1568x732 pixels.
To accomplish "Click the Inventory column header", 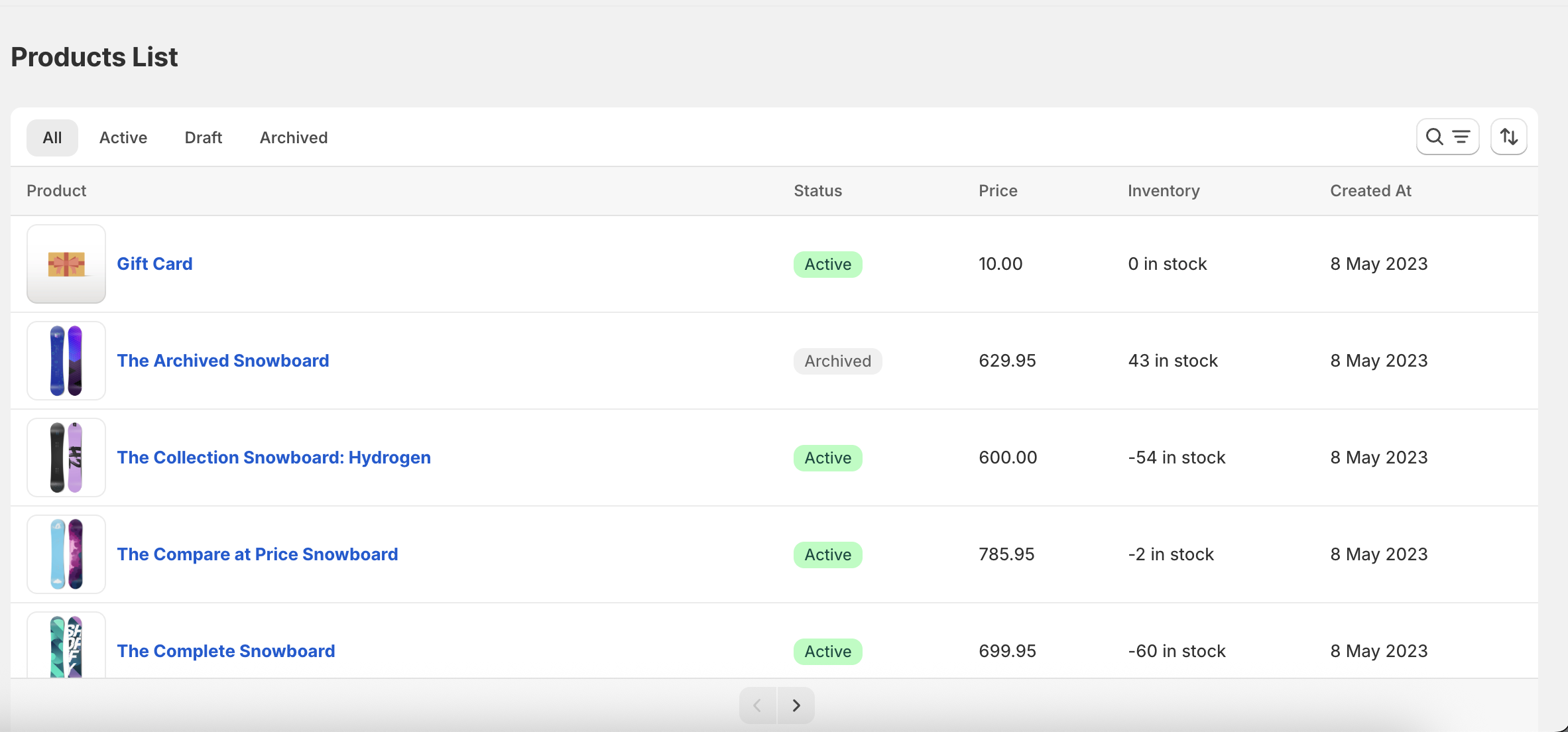I will click(1164, 191).
